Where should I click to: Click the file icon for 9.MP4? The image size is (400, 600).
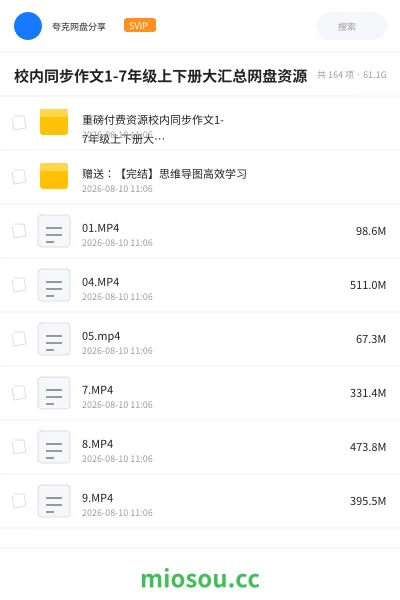tap(54, 501)
